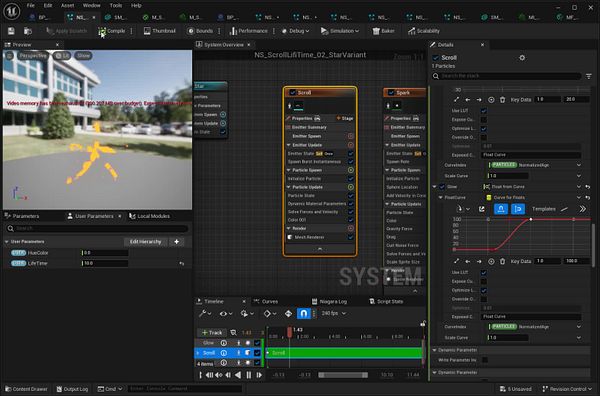Open the Debug dropdown menu
The height and width of the screenshot is (396, 600).
(295, 31)
